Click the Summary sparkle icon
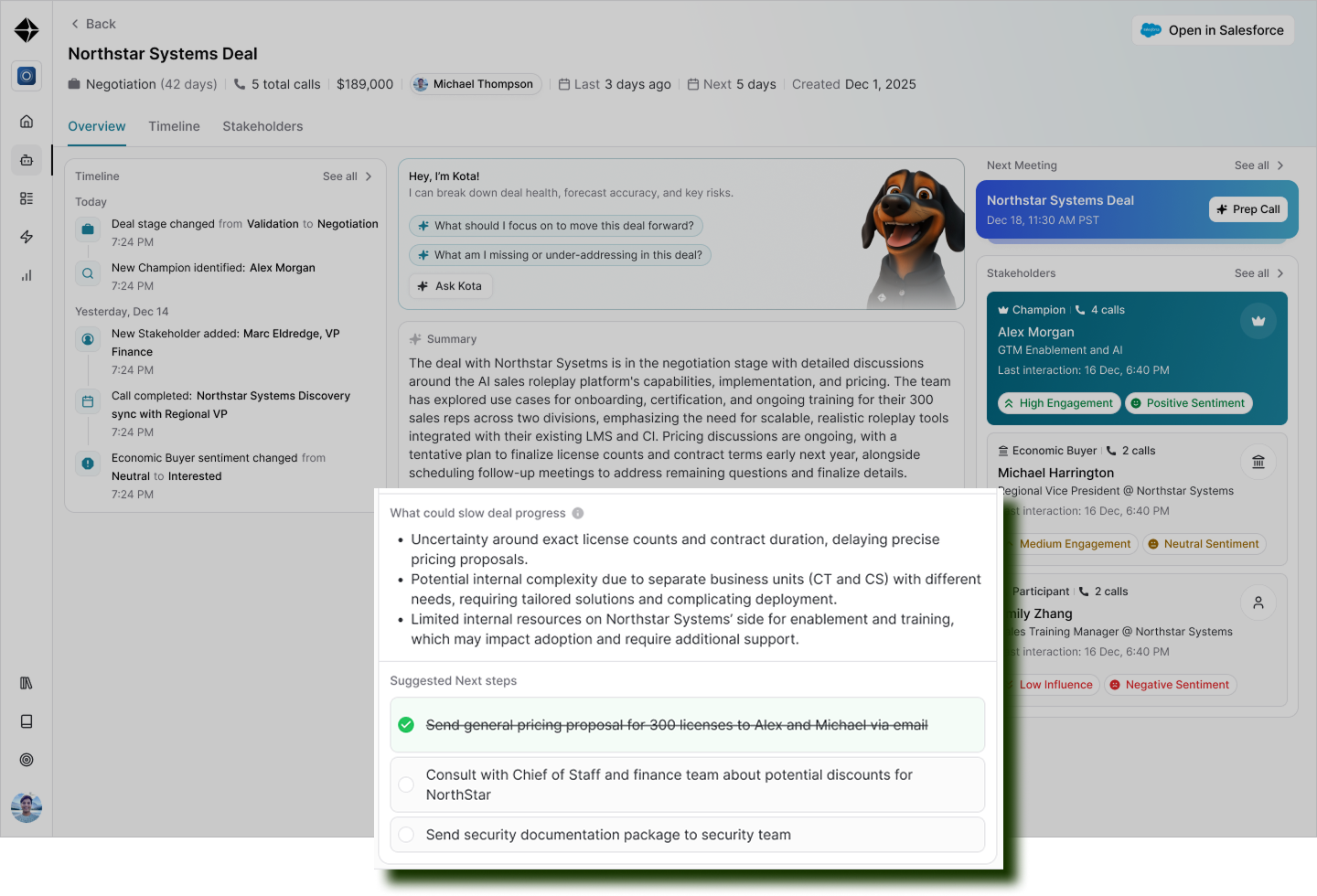This screenshot has height=896, width=1317. 415,339
